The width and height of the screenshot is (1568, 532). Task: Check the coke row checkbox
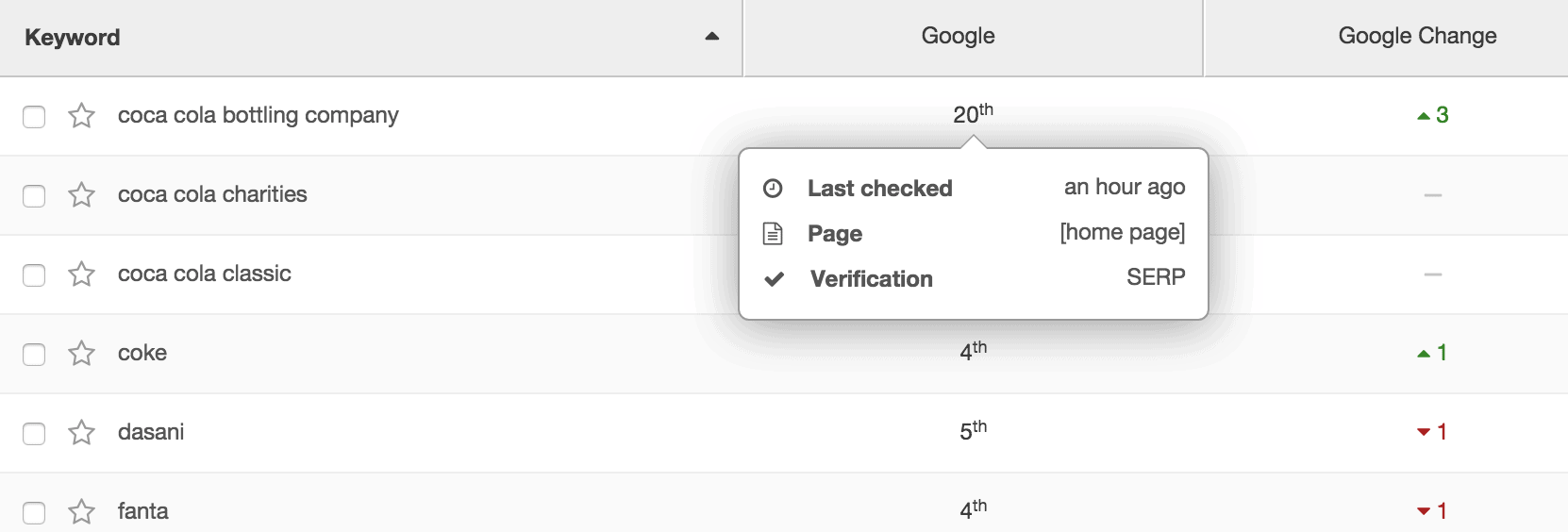[34, 355]
